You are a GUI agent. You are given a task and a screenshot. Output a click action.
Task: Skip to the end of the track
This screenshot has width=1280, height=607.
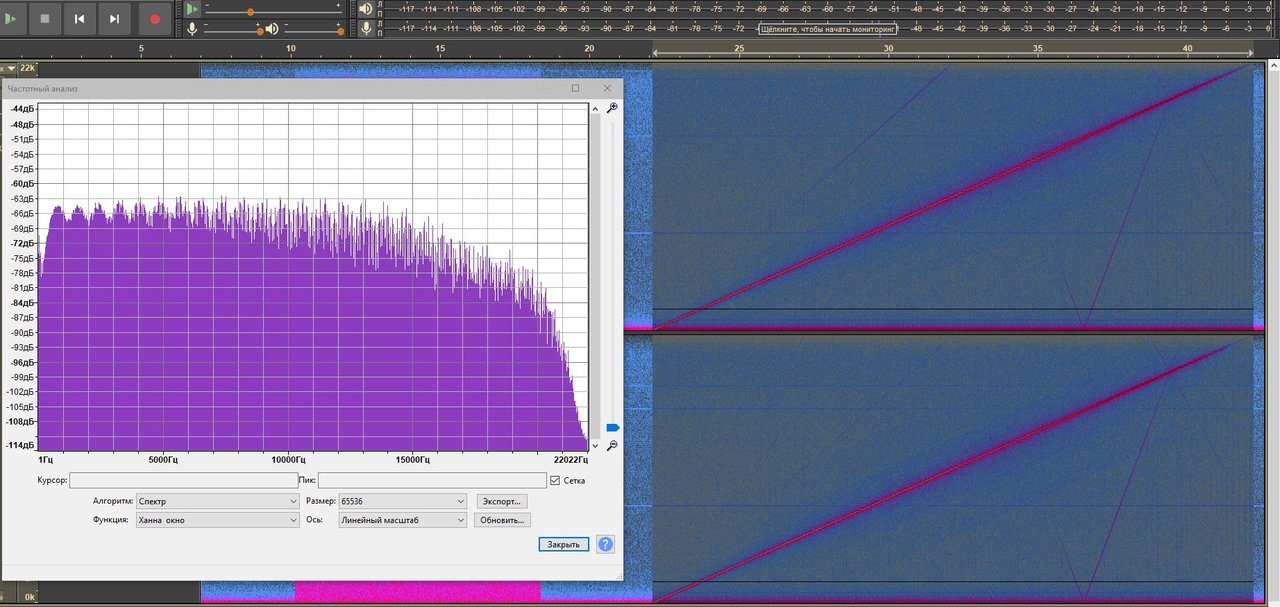[114, 18]
